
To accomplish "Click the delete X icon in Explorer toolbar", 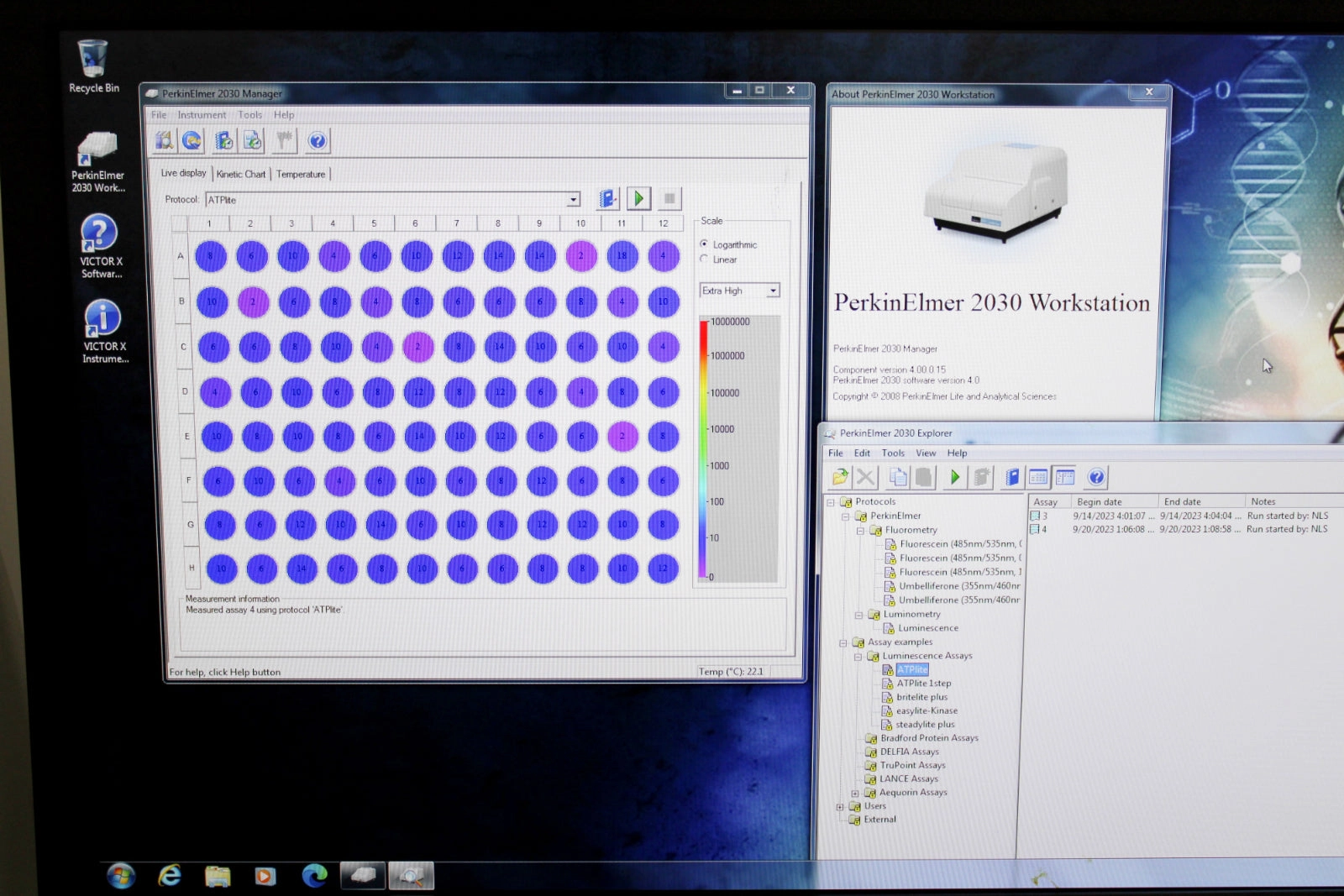I will (x=865, y=477).
